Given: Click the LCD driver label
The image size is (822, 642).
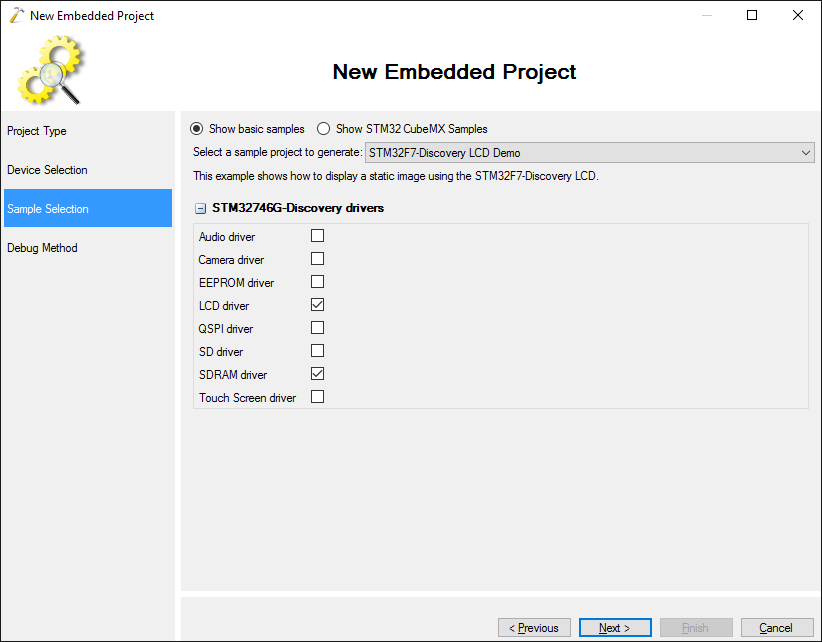Looking at the screenshot, I should point(224,306).
